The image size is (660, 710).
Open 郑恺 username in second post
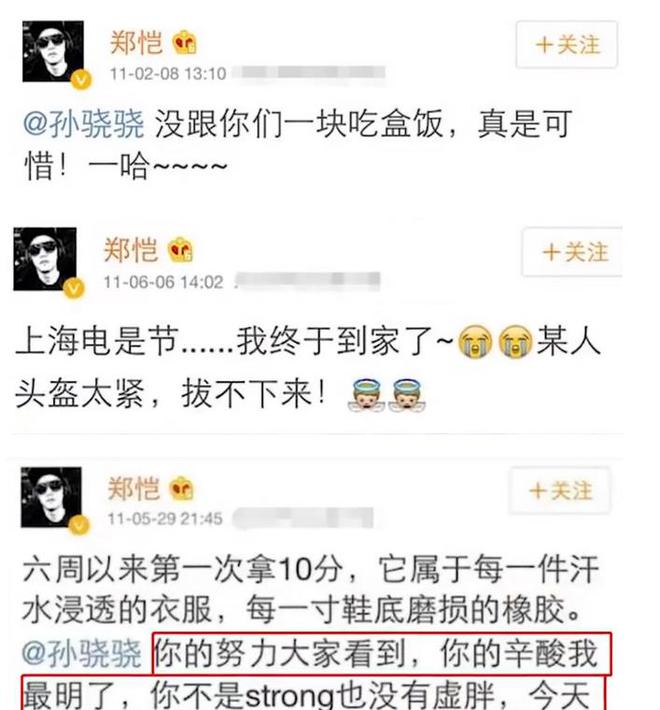point(131,249)
